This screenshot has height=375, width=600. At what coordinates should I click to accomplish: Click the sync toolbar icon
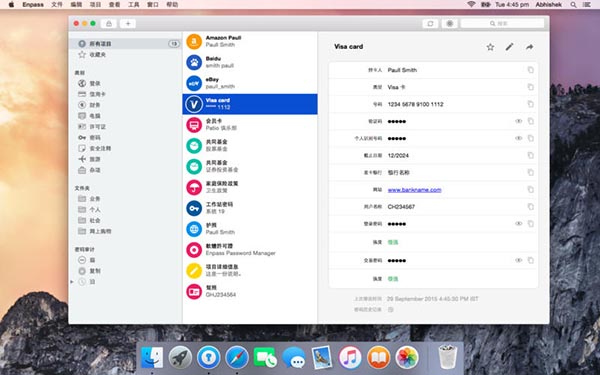click(430, 24)
